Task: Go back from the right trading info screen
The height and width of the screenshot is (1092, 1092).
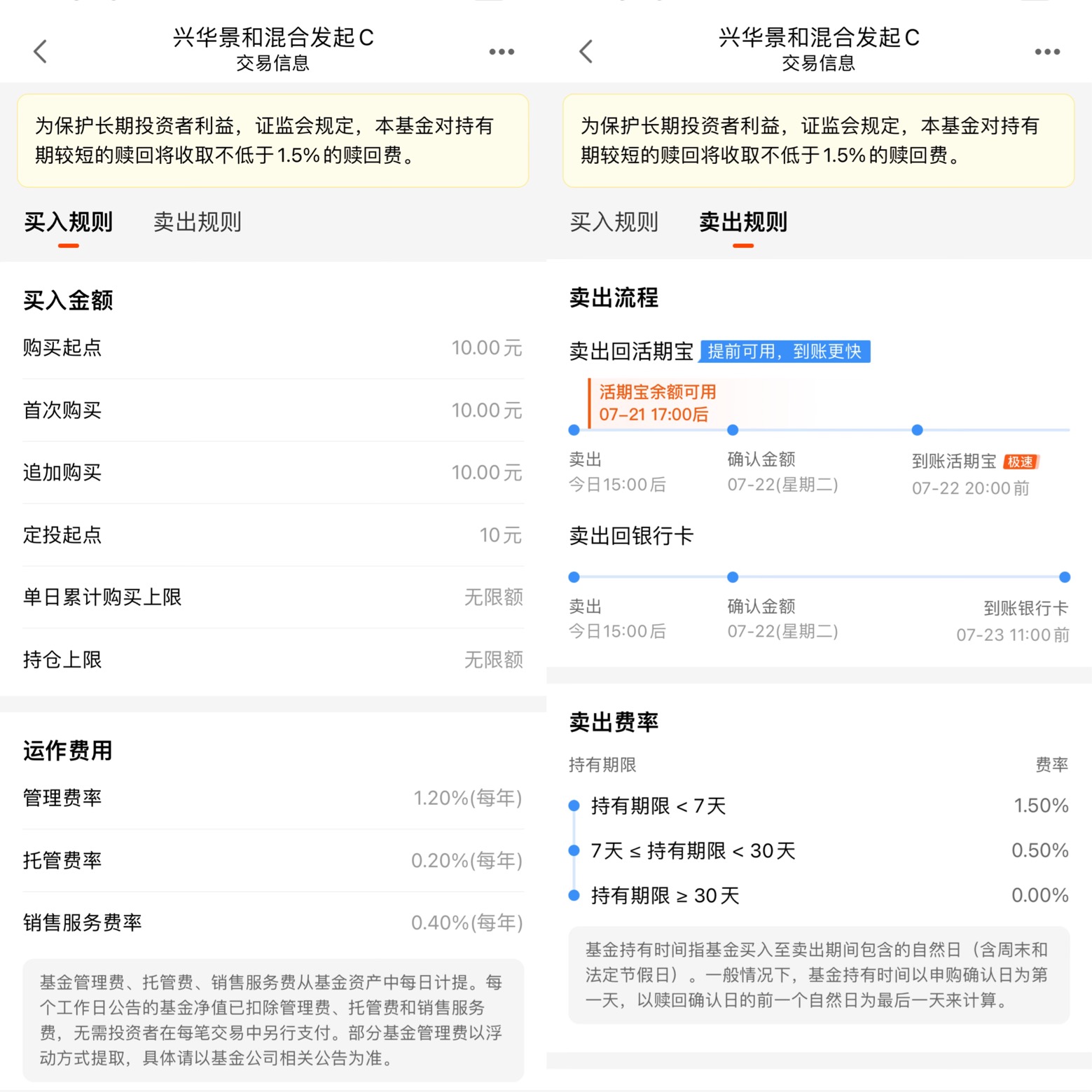Action: [586, 51]
